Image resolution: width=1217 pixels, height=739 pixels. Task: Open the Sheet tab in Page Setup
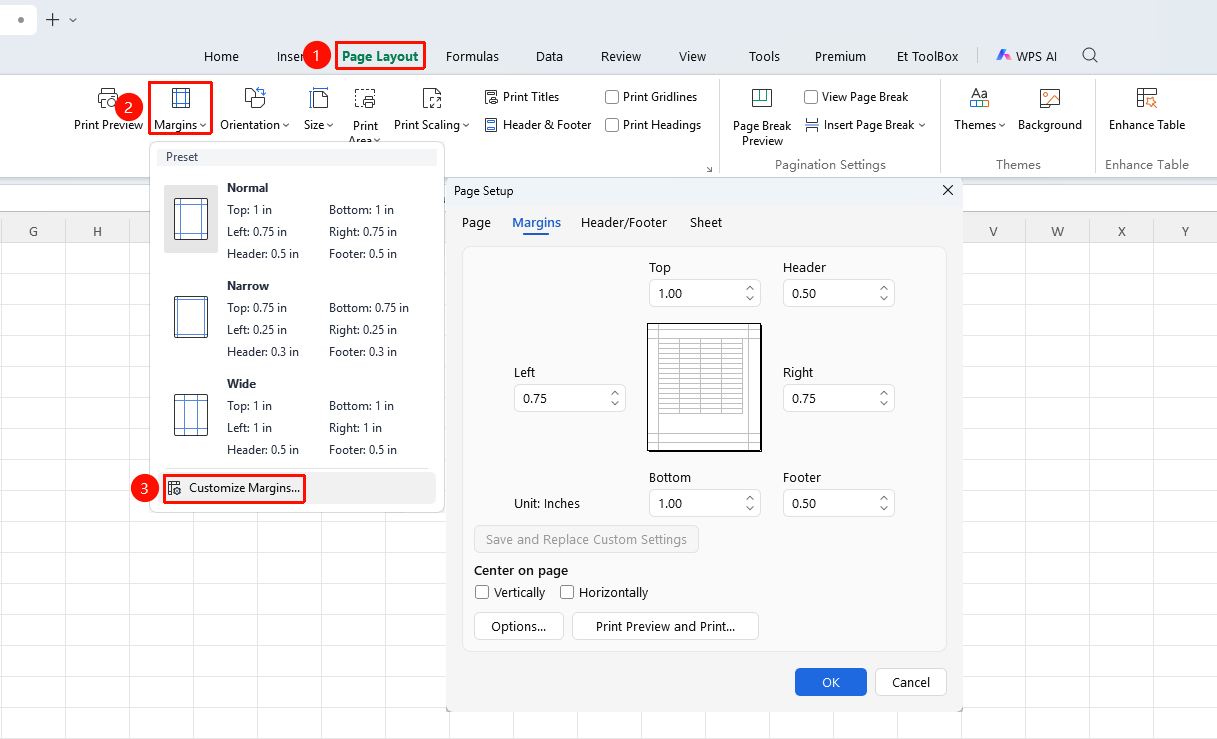(x=706, y=222)
